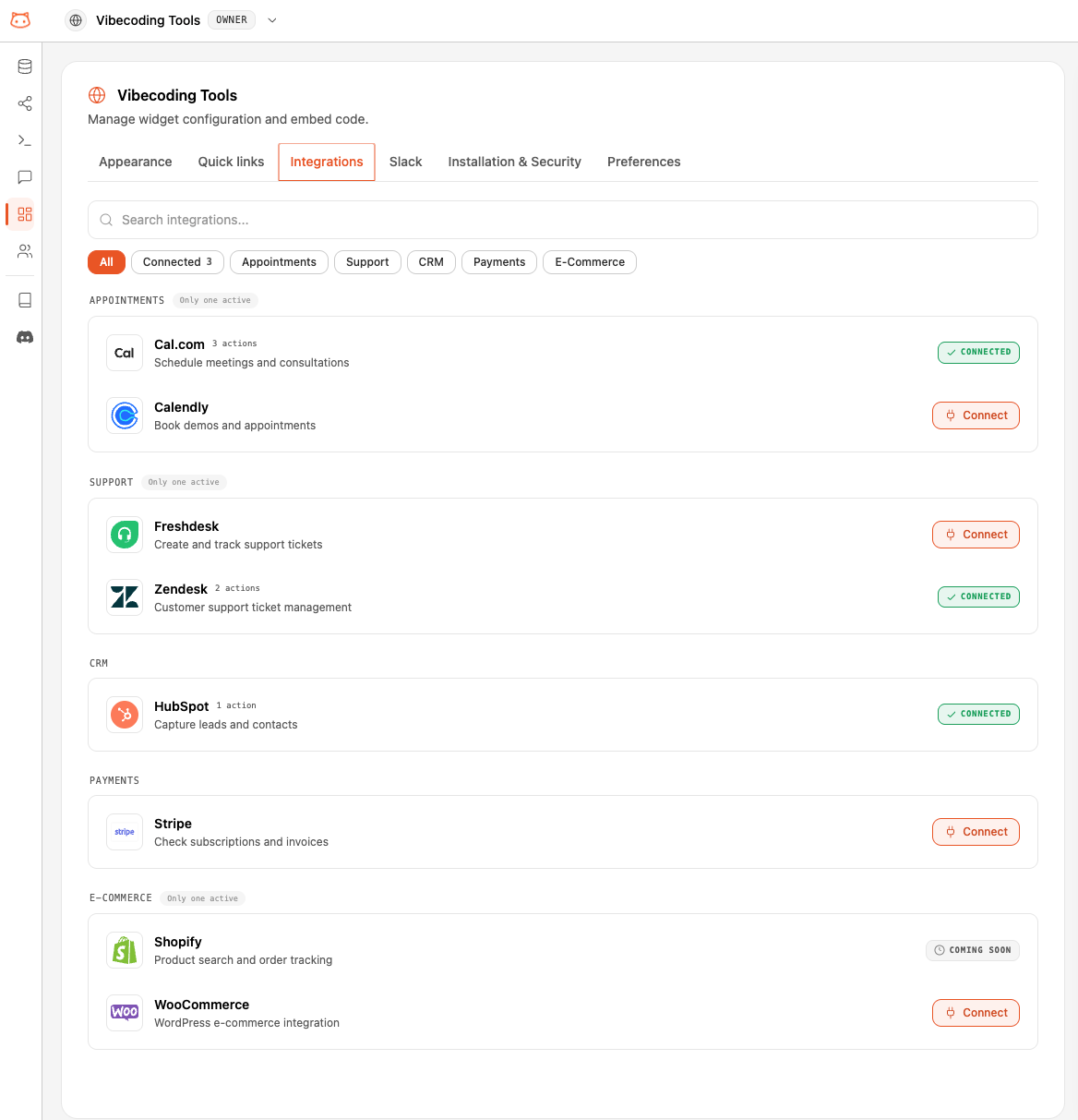Switch to the Quick links tab
This screenshot has height=1120, width=1078.
coord(231,162)
